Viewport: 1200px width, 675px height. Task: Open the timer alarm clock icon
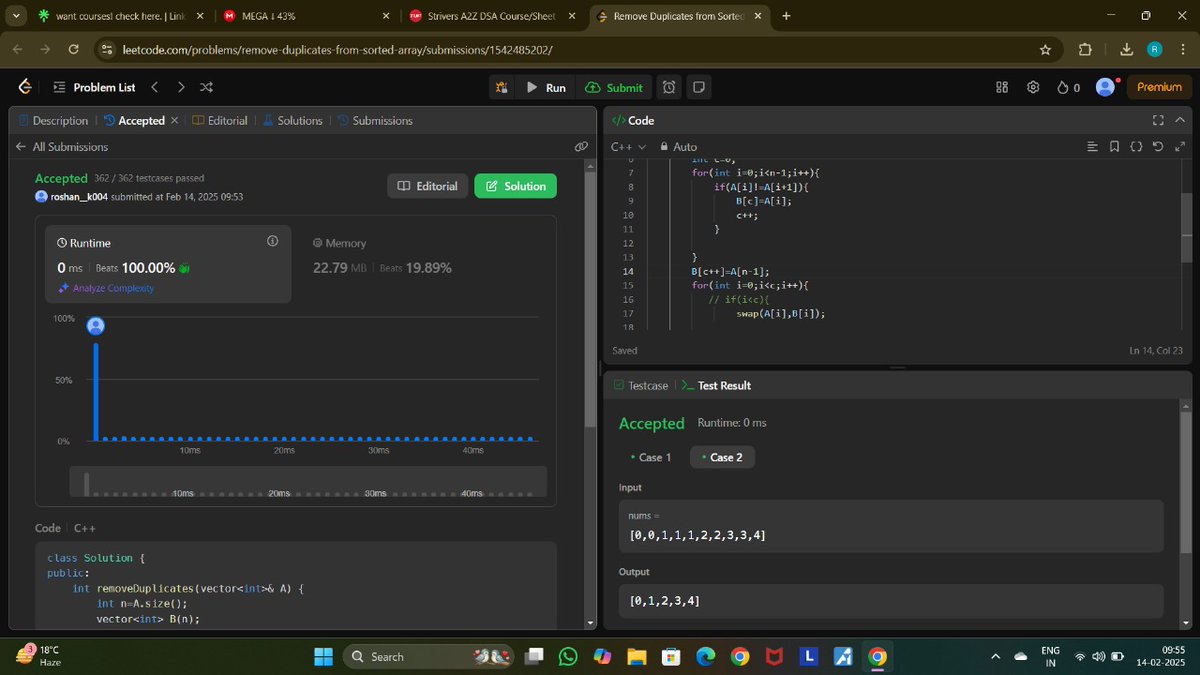coord(669,87)
